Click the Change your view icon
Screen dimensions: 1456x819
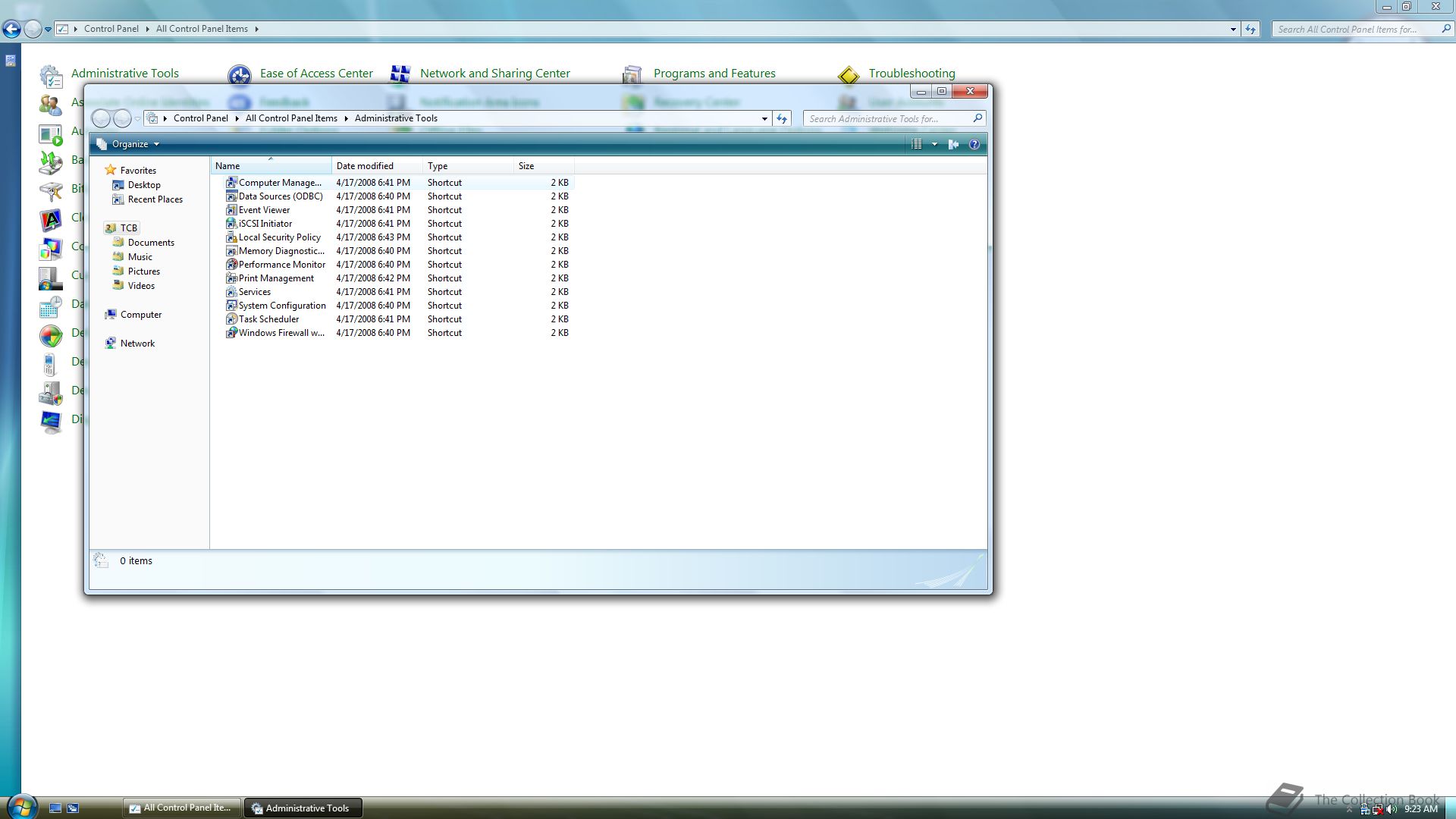click(x=917, y=144)
